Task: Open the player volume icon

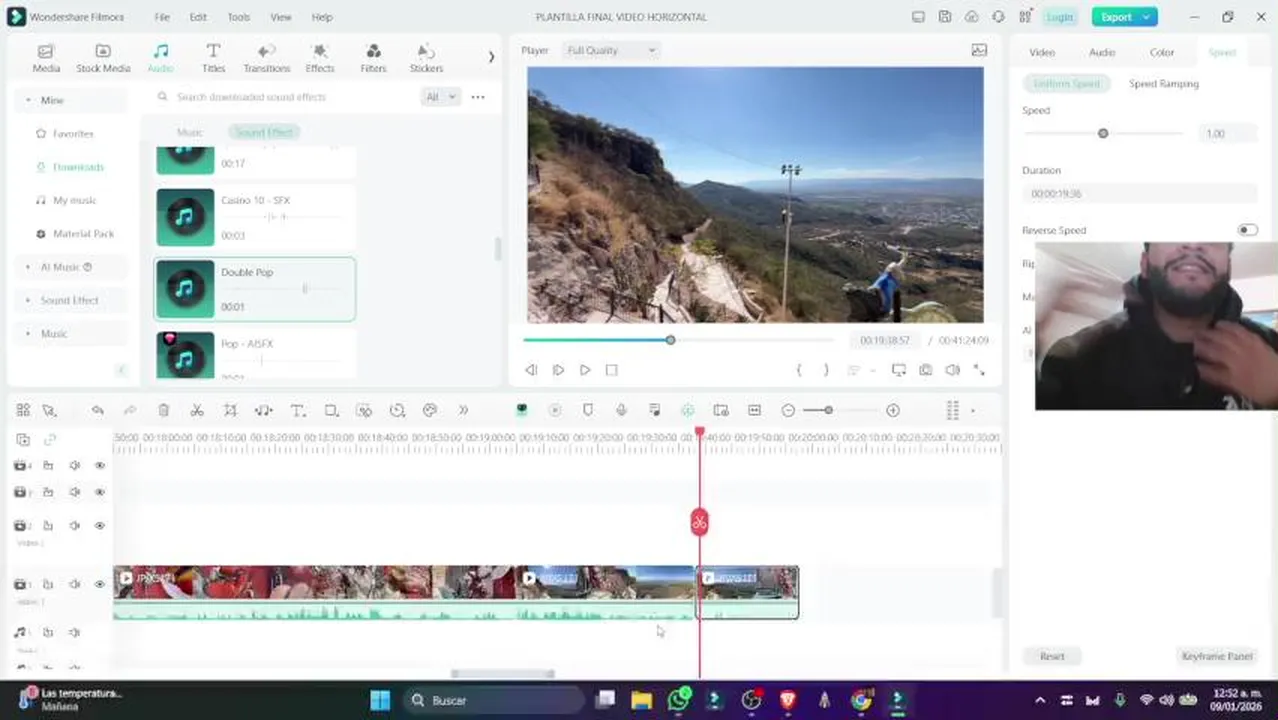Action: click(952, 370)
